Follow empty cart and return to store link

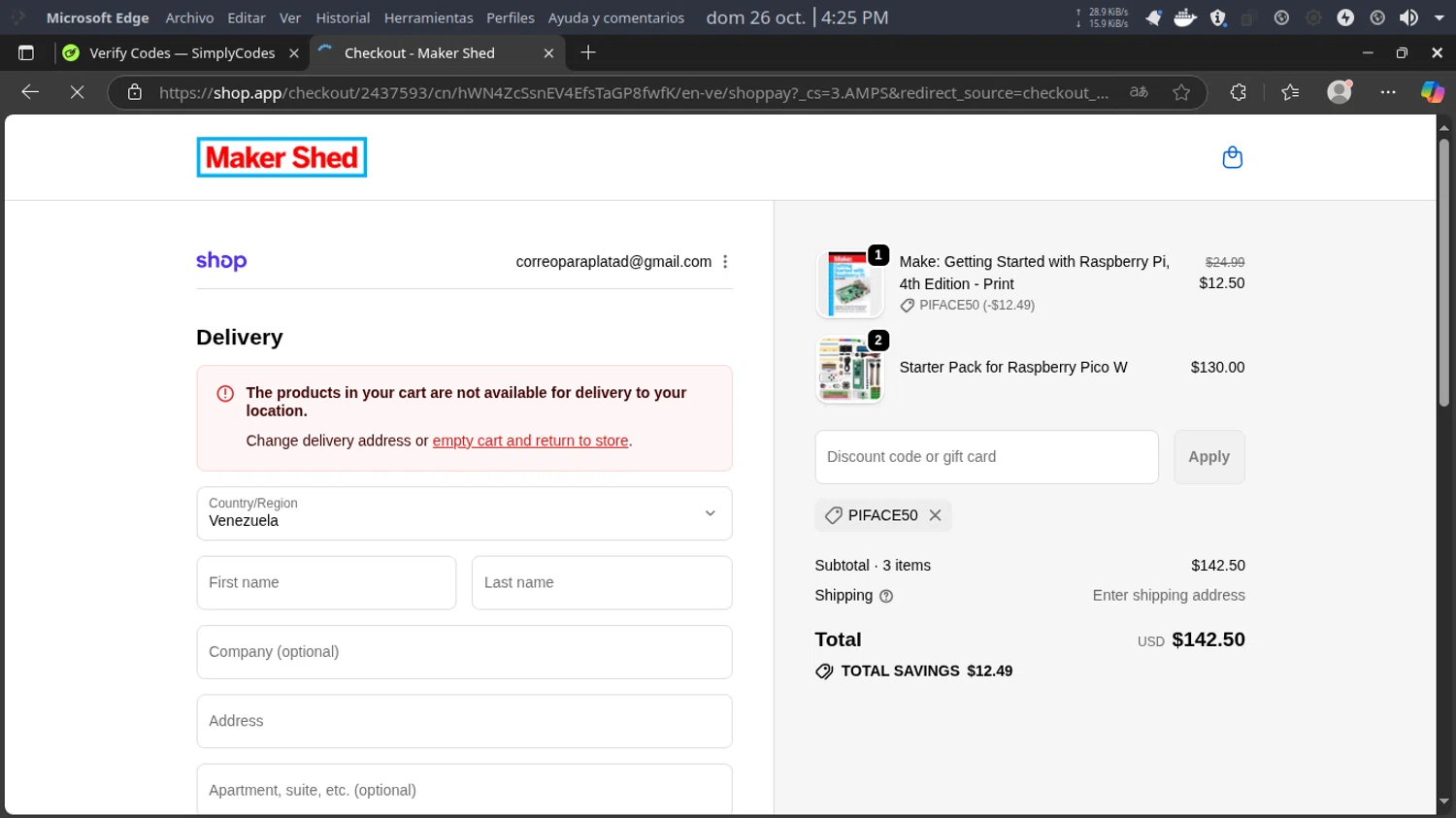coord(530,441)
